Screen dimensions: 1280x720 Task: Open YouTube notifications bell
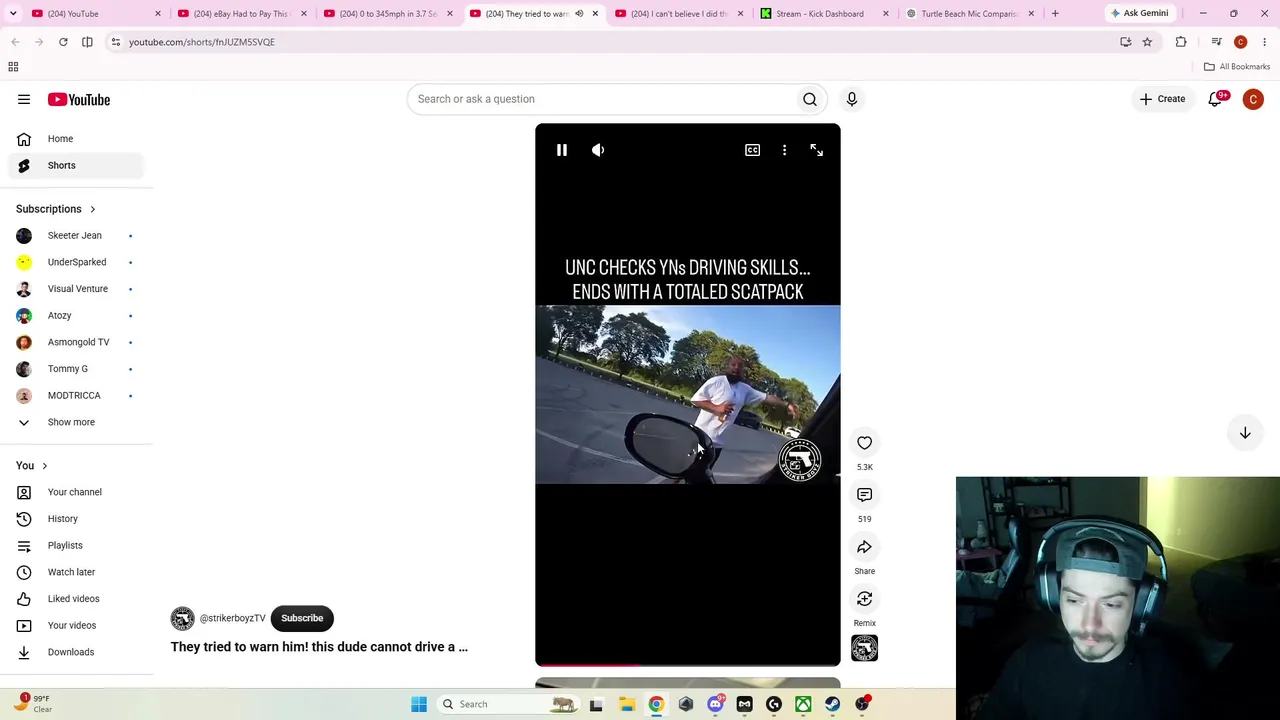point(1216,99)
